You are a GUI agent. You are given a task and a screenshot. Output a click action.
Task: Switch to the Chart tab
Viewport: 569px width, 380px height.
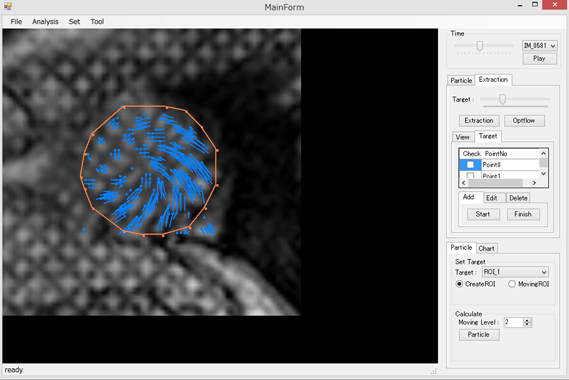(x=486, y=248)
